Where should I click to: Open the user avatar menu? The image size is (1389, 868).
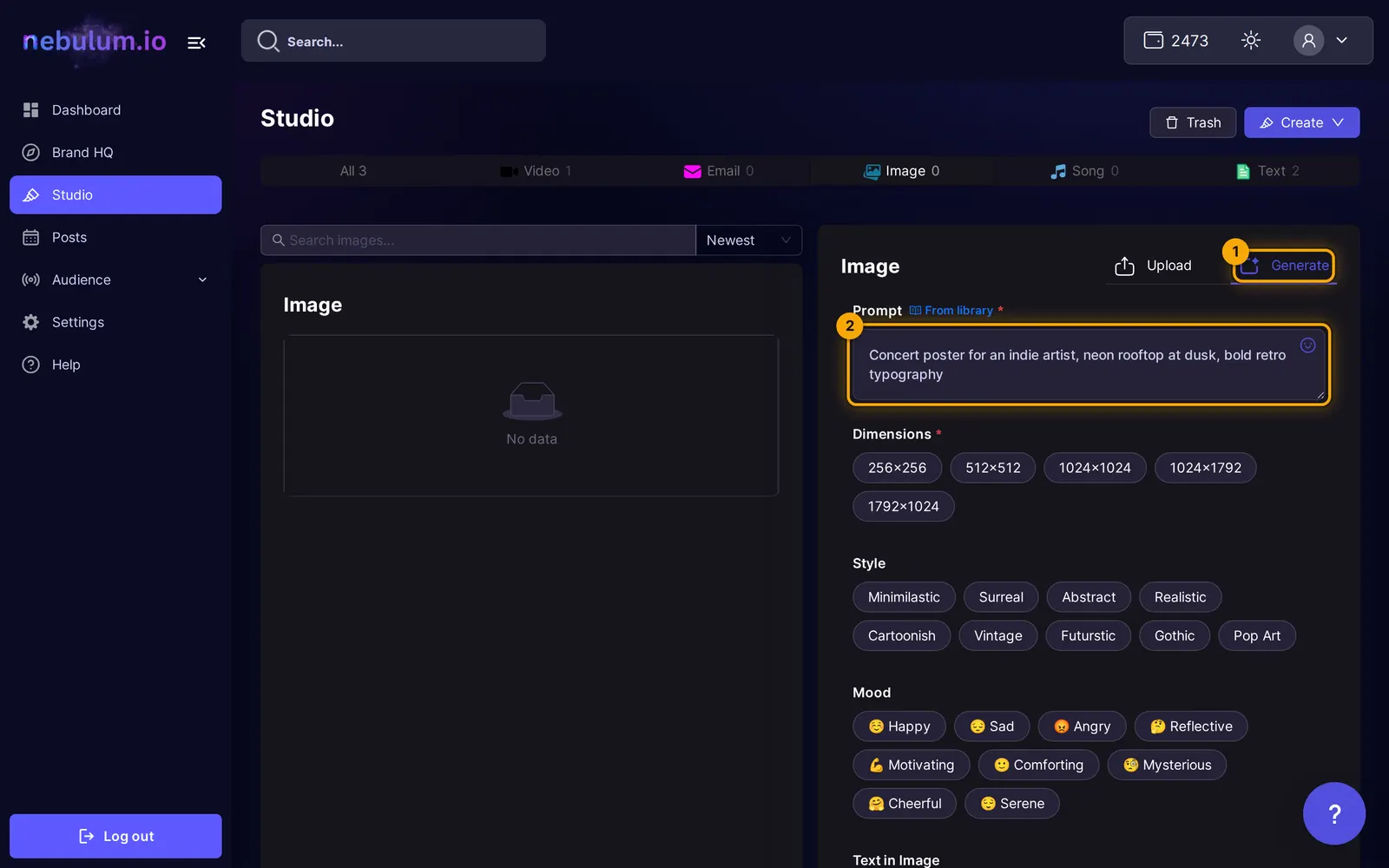(x=1308, y=40)
